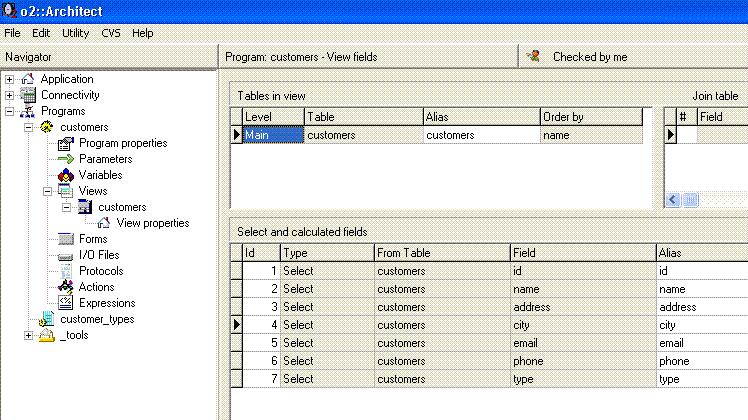Click the View properties house icon
The height and width of the screenshot is (420, 748).
[x=104, y=223]
